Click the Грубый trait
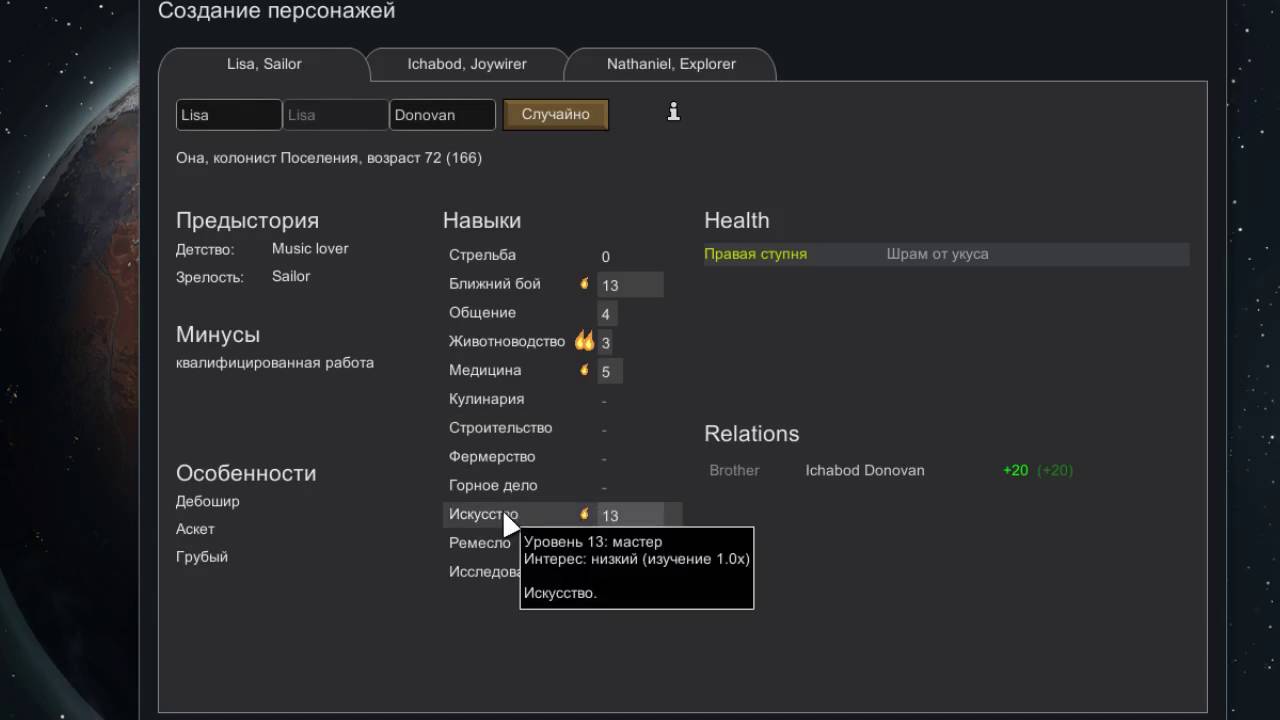Viewport: 1280px width, 720px height. click(202, 557)
